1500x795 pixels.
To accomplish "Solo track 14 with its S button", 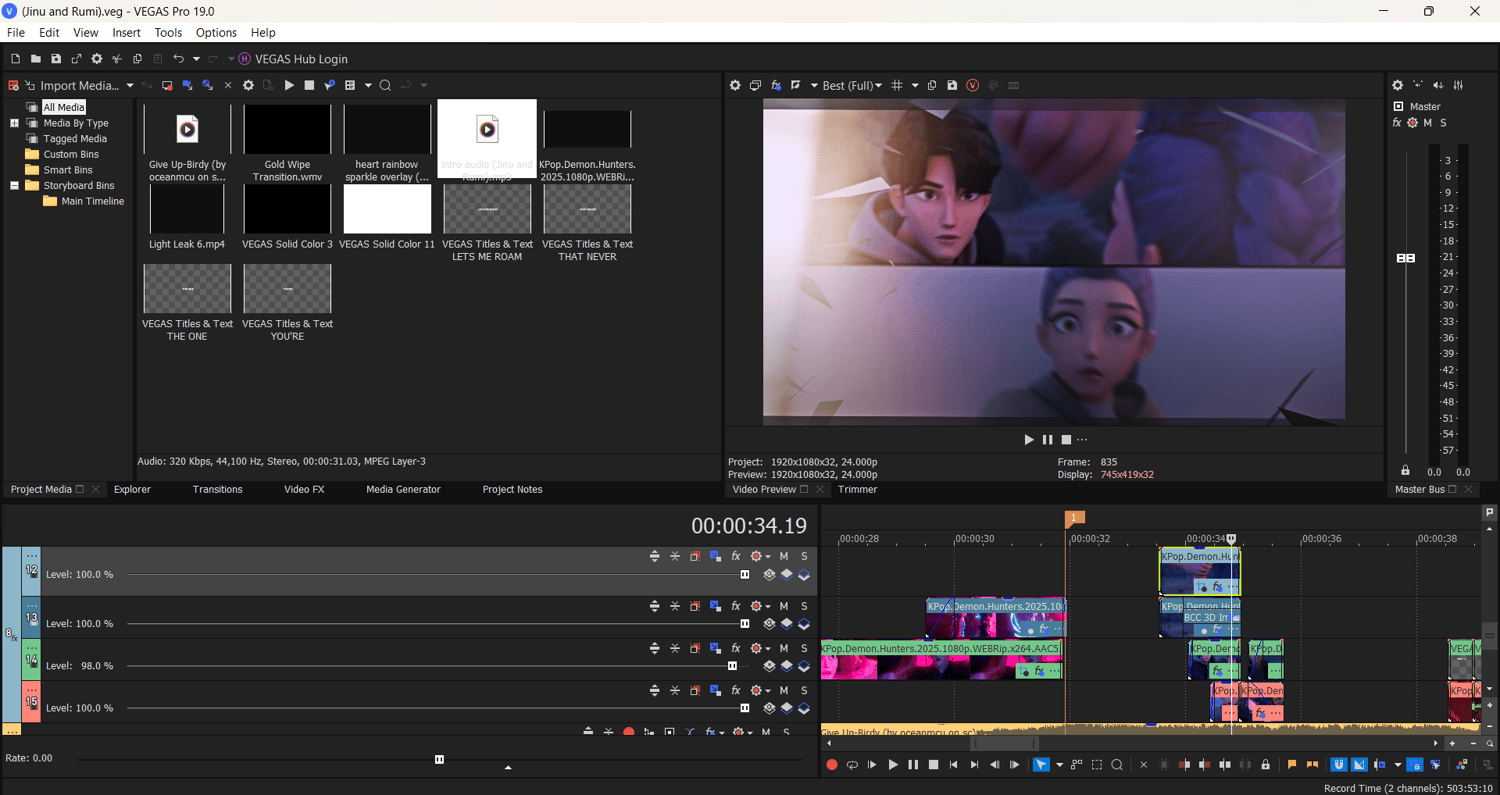I will coord(804,648).
